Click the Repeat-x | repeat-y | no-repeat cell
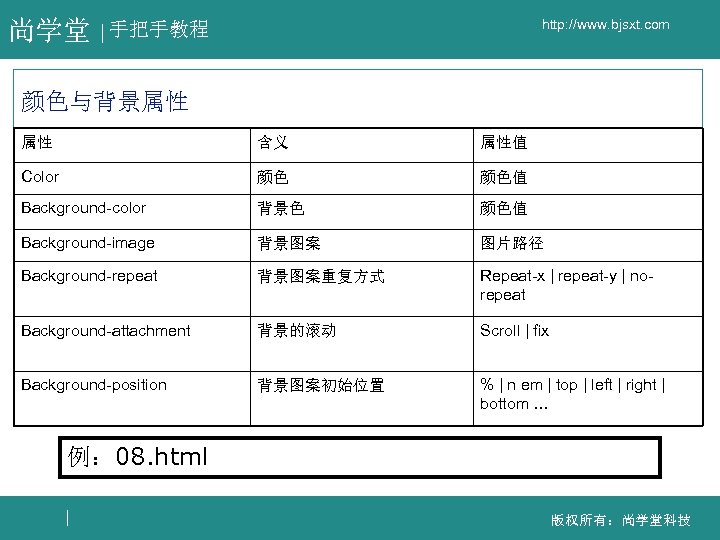 tap(588, 289)
